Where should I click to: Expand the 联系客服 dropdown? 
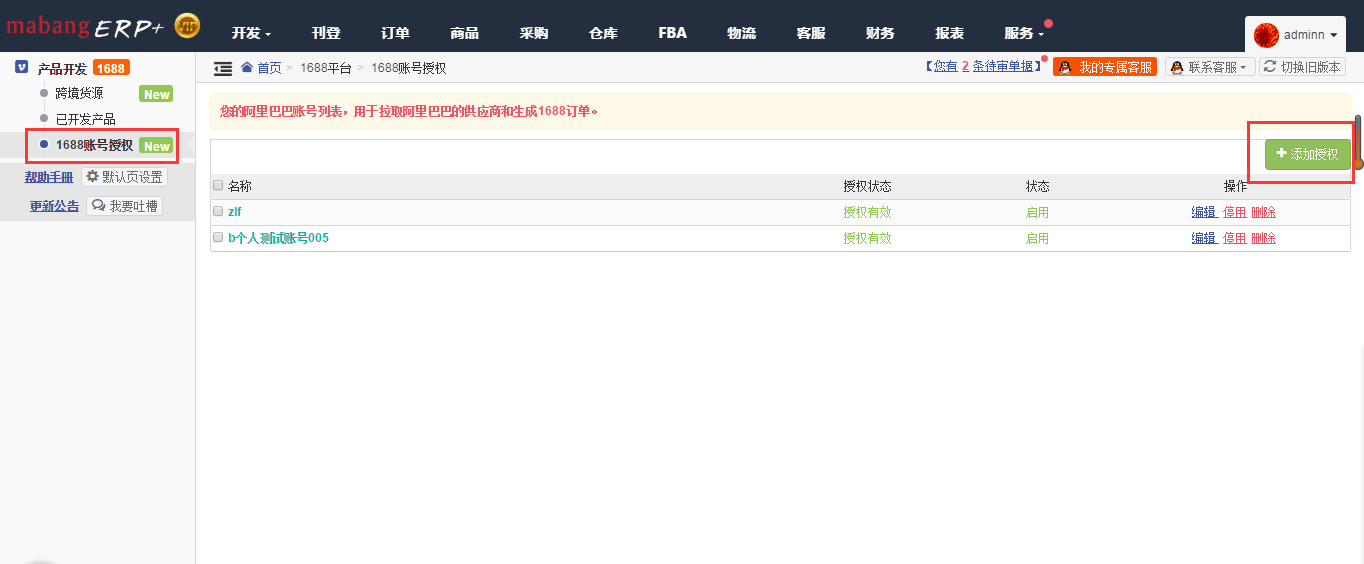[x=1209, y=67]
